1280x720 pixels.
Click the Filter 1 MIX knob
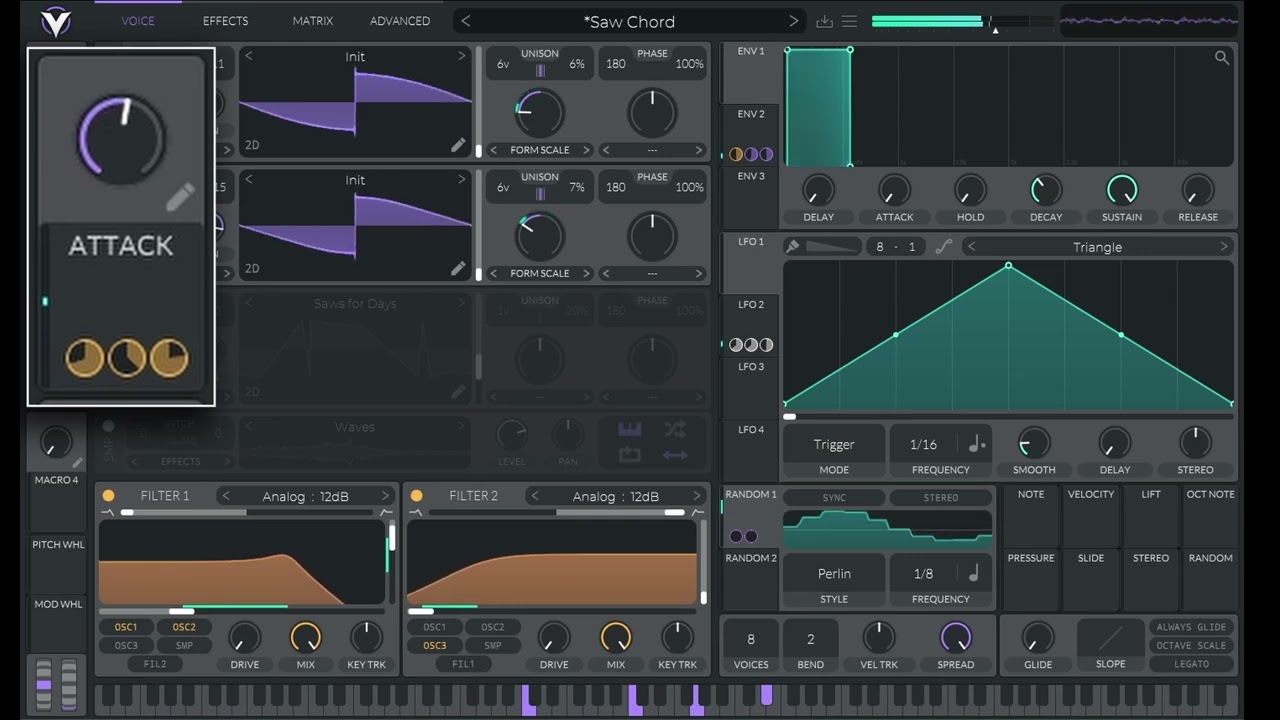(306, 637)
